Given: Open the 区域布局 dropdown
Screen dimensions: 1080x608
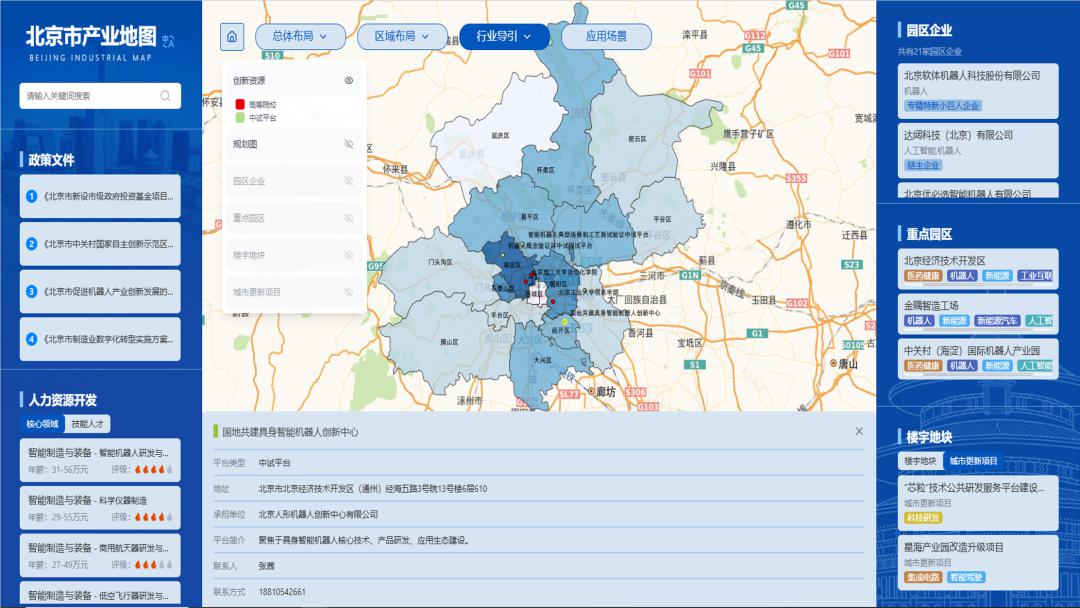Looking at the screenshot, I should click(x=401, y=35).
